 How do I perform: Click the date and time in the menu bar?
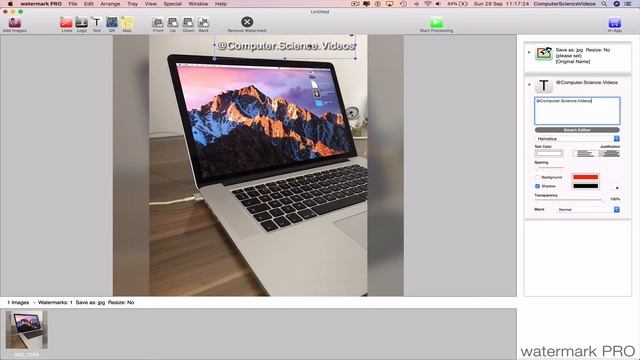501,4
